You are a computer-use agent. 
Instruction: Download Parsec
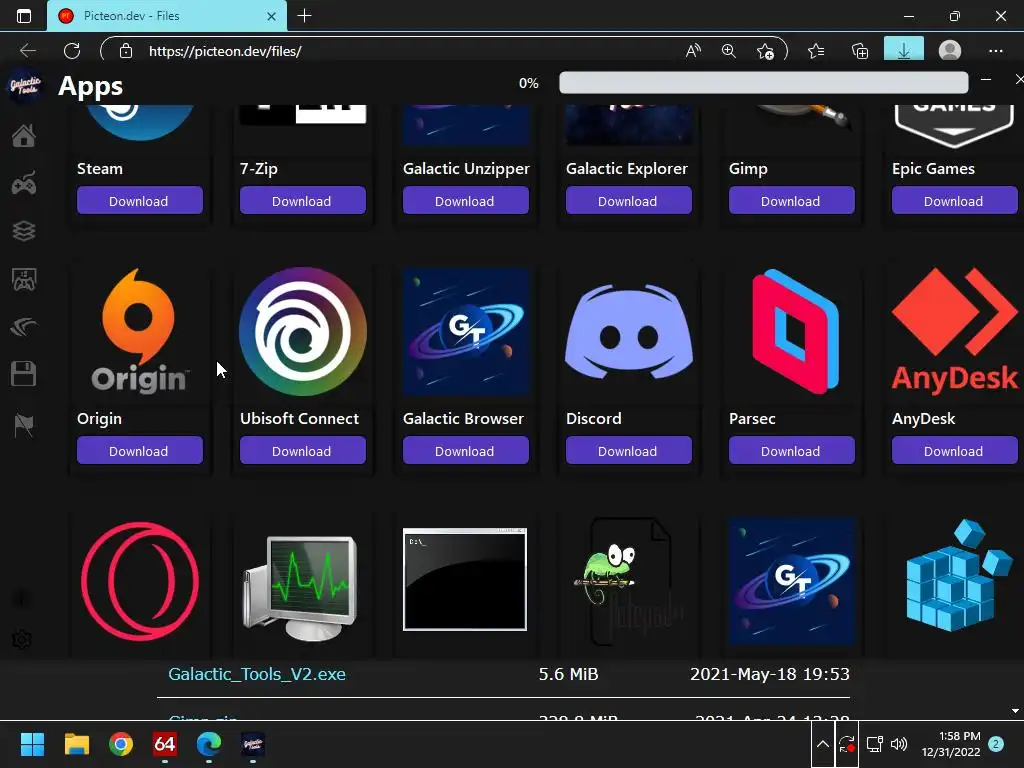(x=792, y=451)
